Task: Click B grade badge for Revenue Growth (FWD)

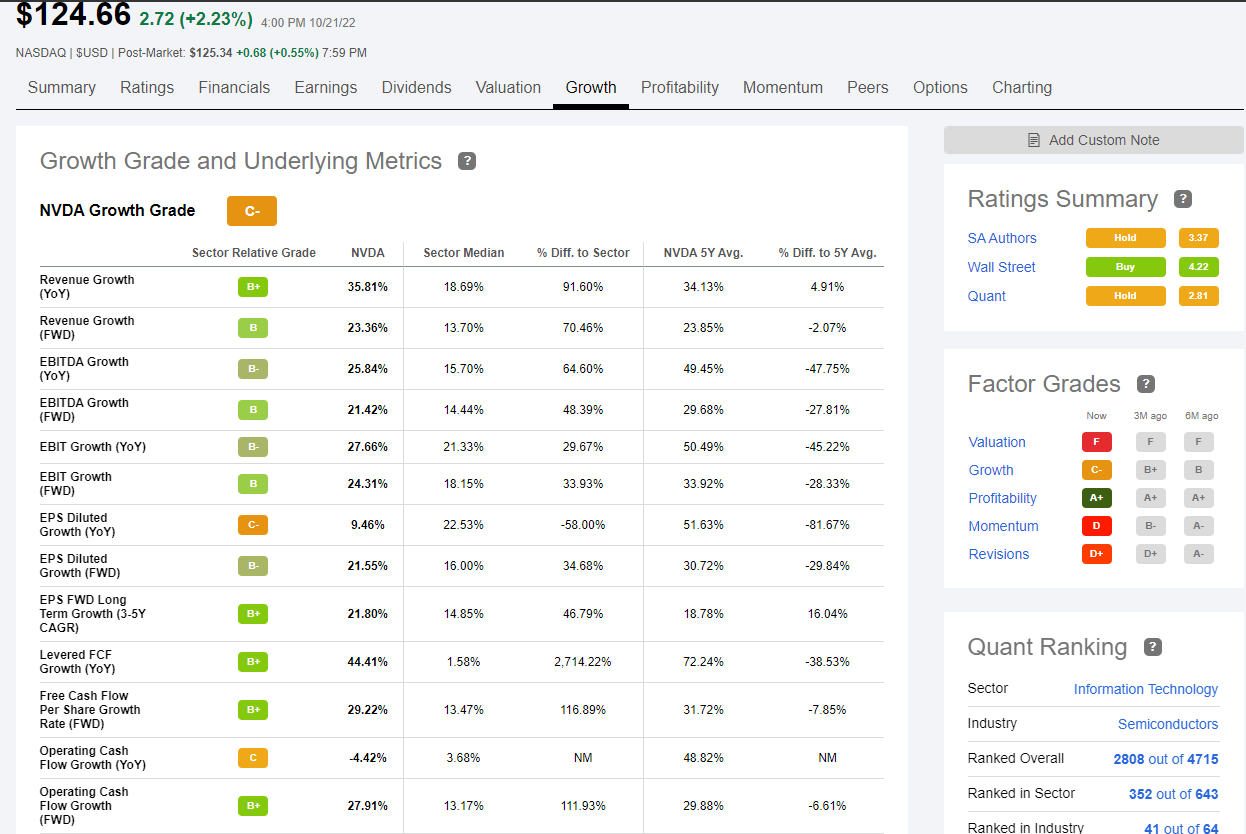Action: click(253, 328)
